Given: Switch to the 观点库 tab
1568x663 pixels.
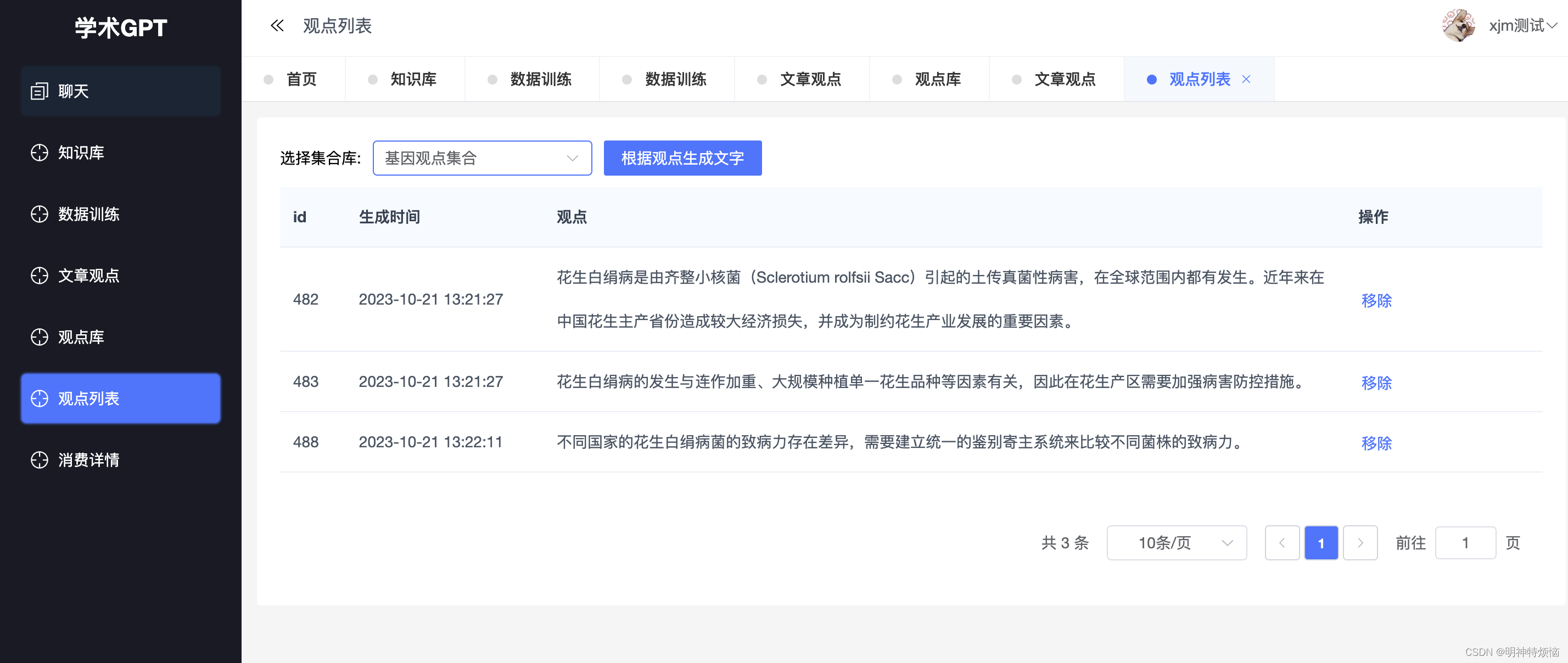Looking at the screenshot, I should (937, 79).
